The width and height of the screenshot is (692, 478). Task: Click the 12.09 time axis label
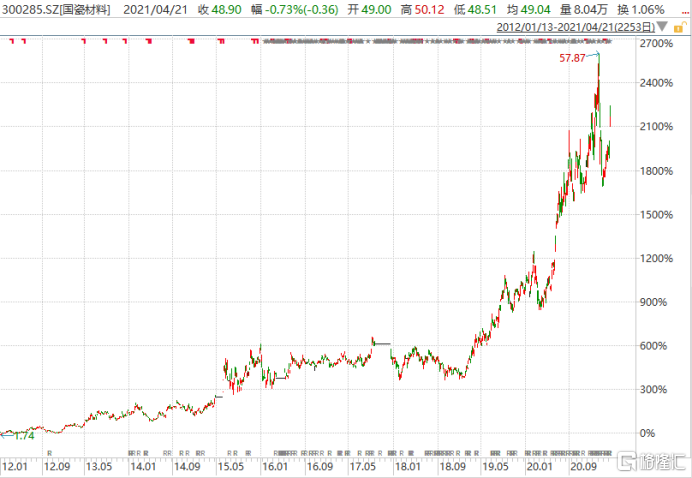point(57,467)
